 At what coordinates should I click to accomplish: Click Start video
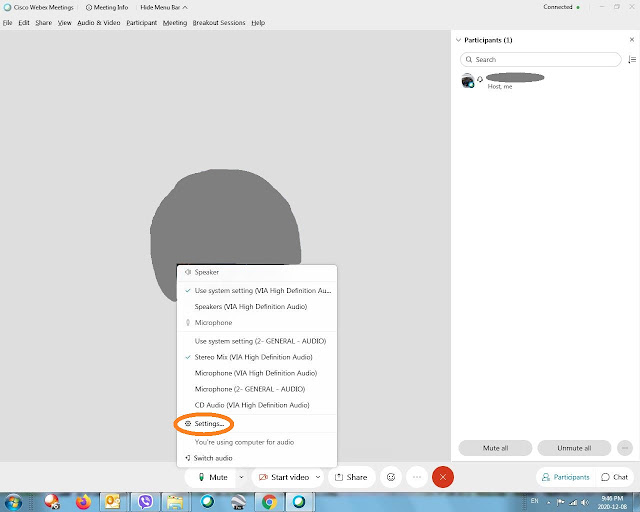pos(284,477)
